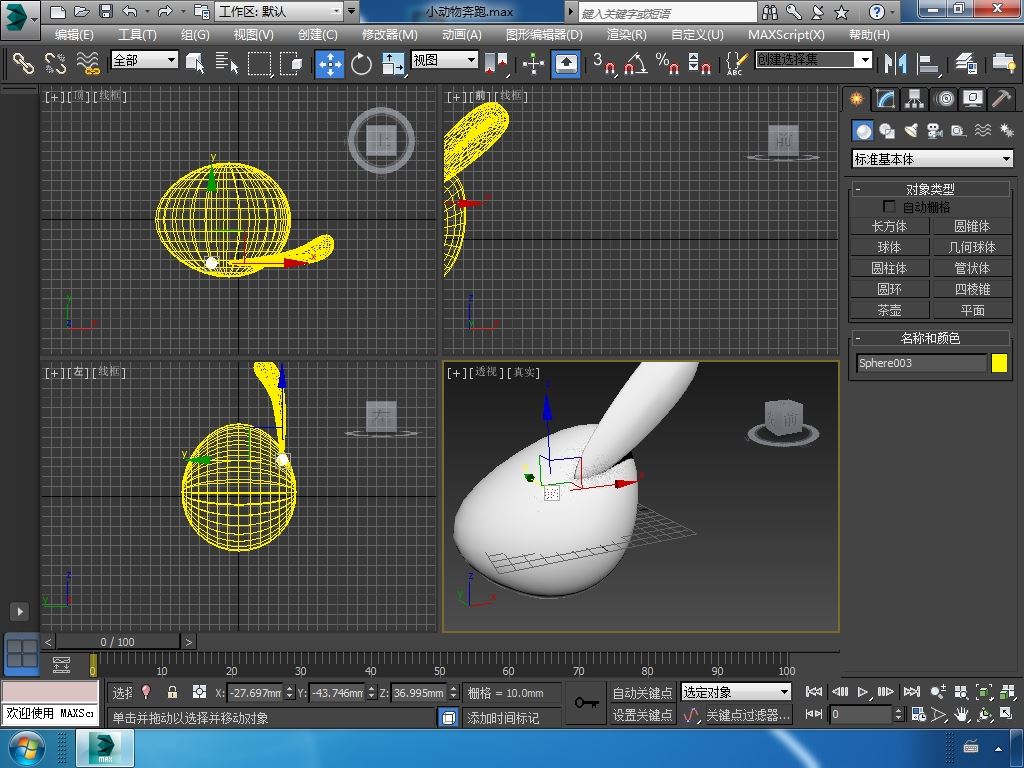The width and height of the screenshot is (1024, 768).
Task: Select the Link tool in main toolbar
Action: pyautogui.click(x=24, y=63)
